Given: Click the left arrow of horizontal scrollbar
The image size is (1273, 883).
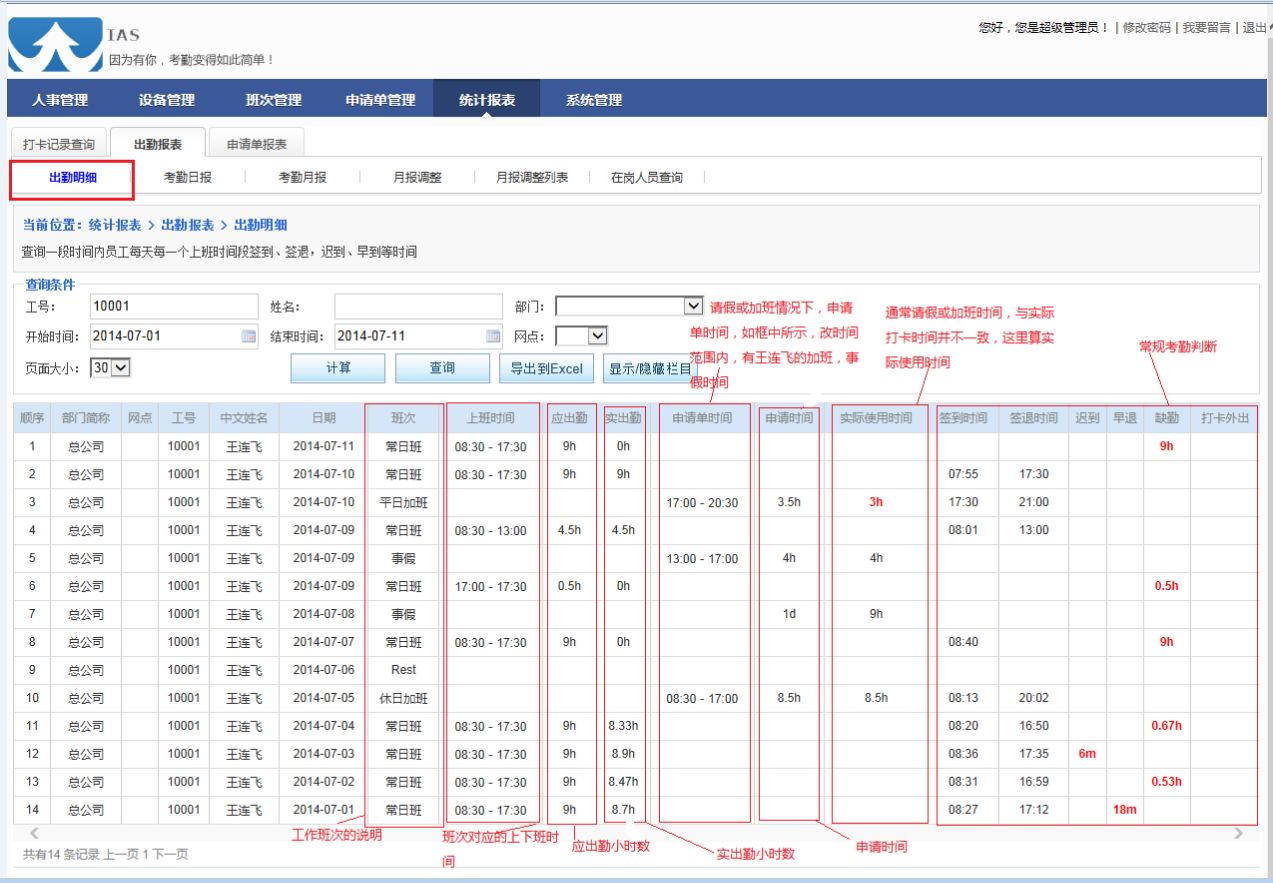Looking at the screenshot, I should [x=35, y=832].
